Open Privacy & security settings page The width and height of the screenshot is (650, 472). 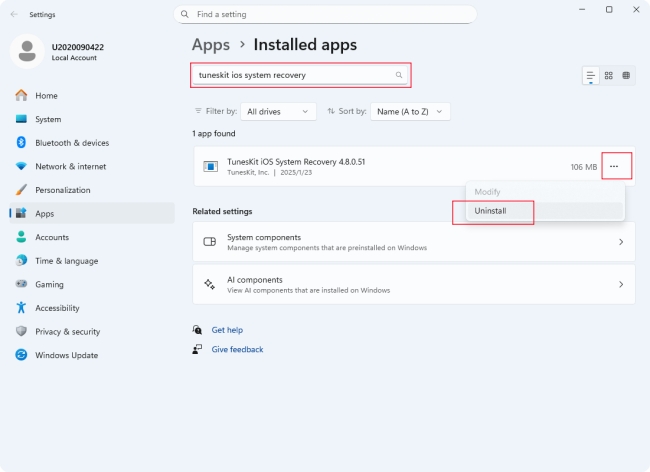coord(68,332)
